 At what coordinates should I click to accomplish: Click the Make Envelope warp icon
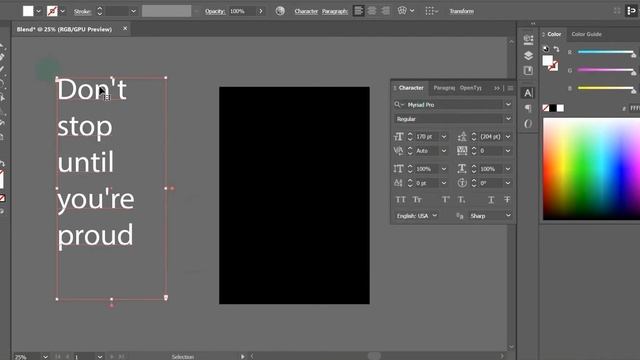tap(402, 11)
